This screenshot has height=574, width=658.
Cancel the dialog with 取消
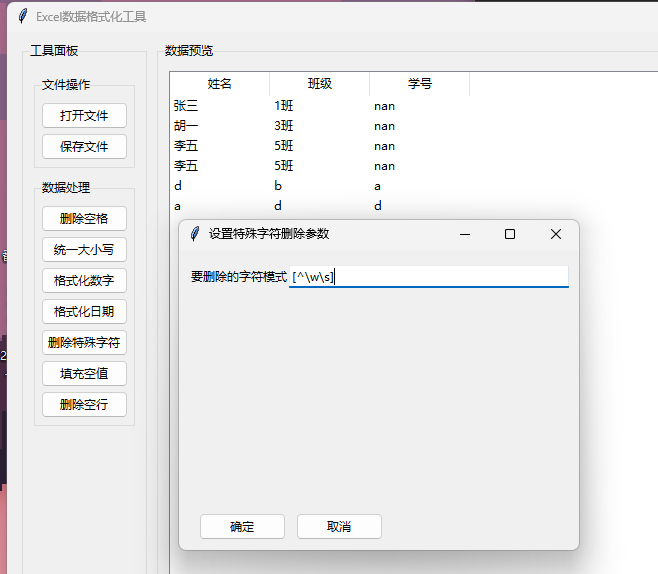[339, 527]
